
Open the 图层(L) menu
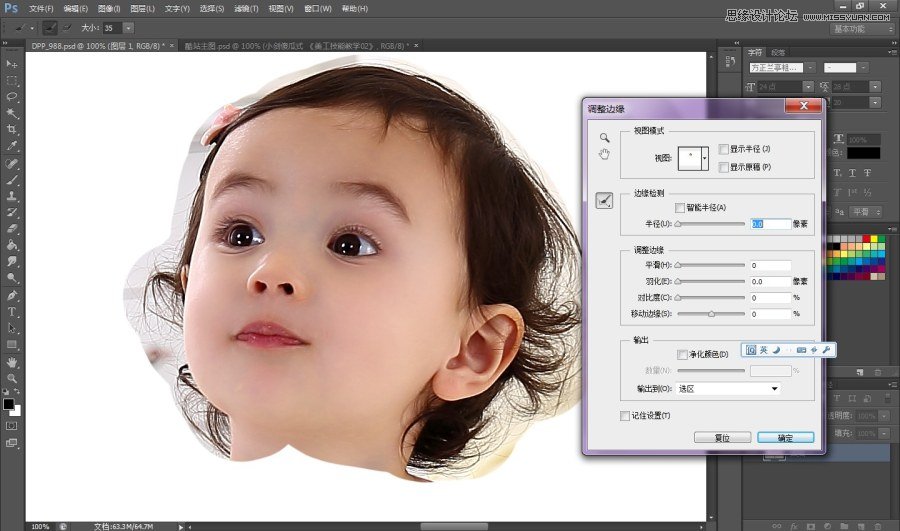(142, 9)
